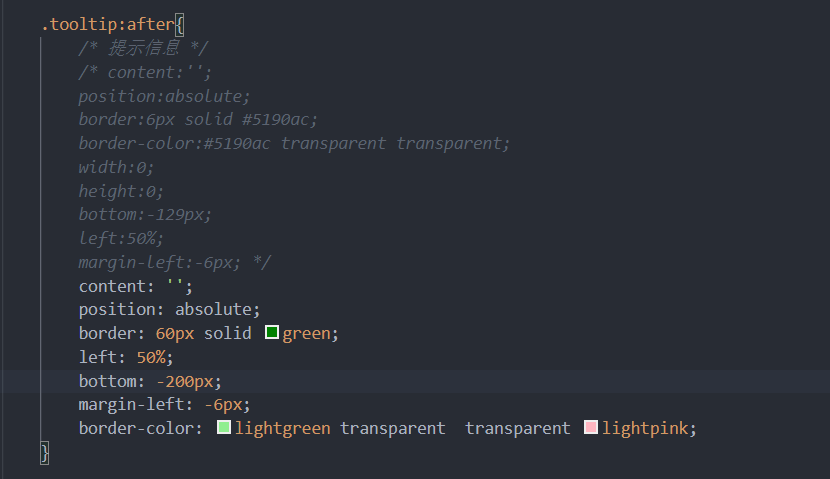Click the word lightgreen in border-color
Viewport: 830px width, 479px height.
click(x=283, y=428)
